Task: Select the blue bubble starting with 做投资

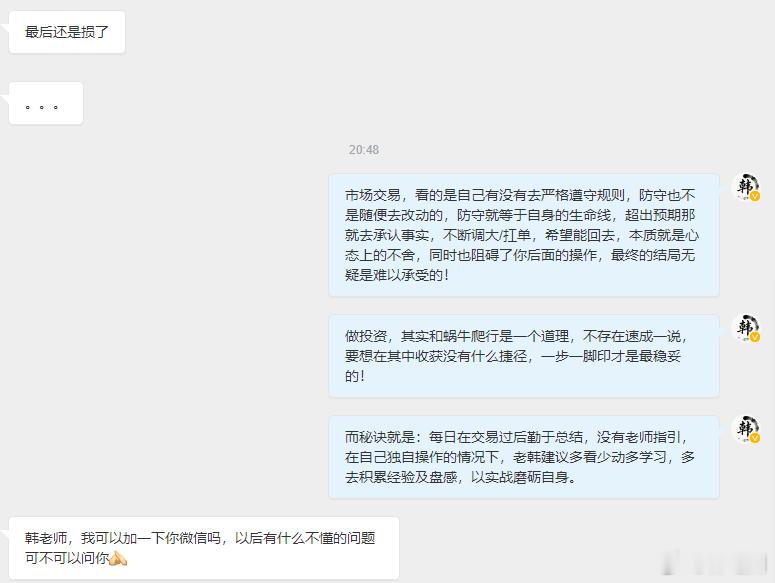Action: (x=524, y=356)
